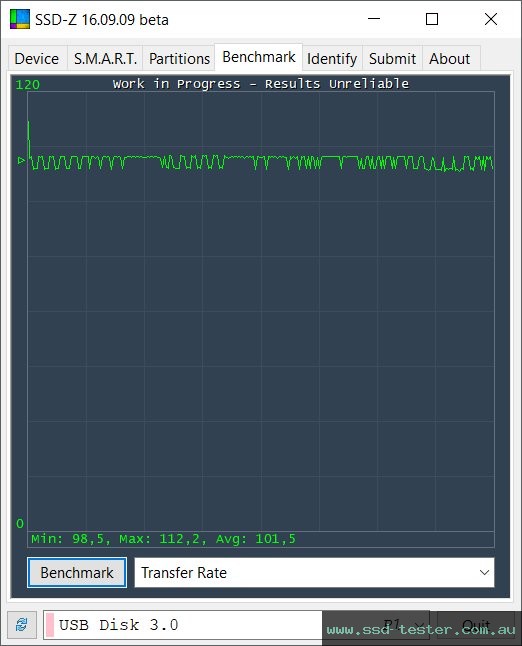Click the Min Max Avg results line

164,539
